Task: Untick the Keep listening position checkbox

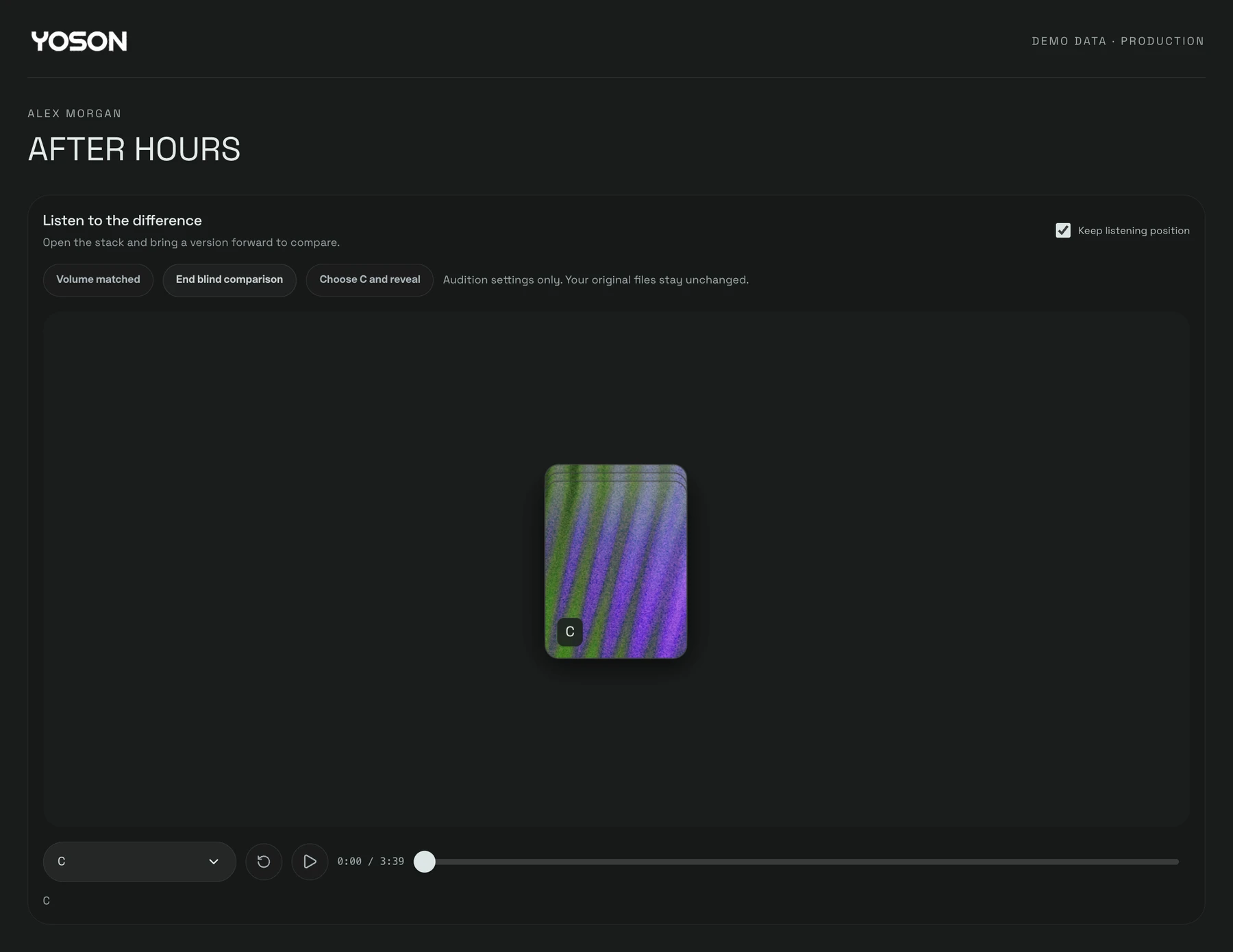Action: point(1063,231)
